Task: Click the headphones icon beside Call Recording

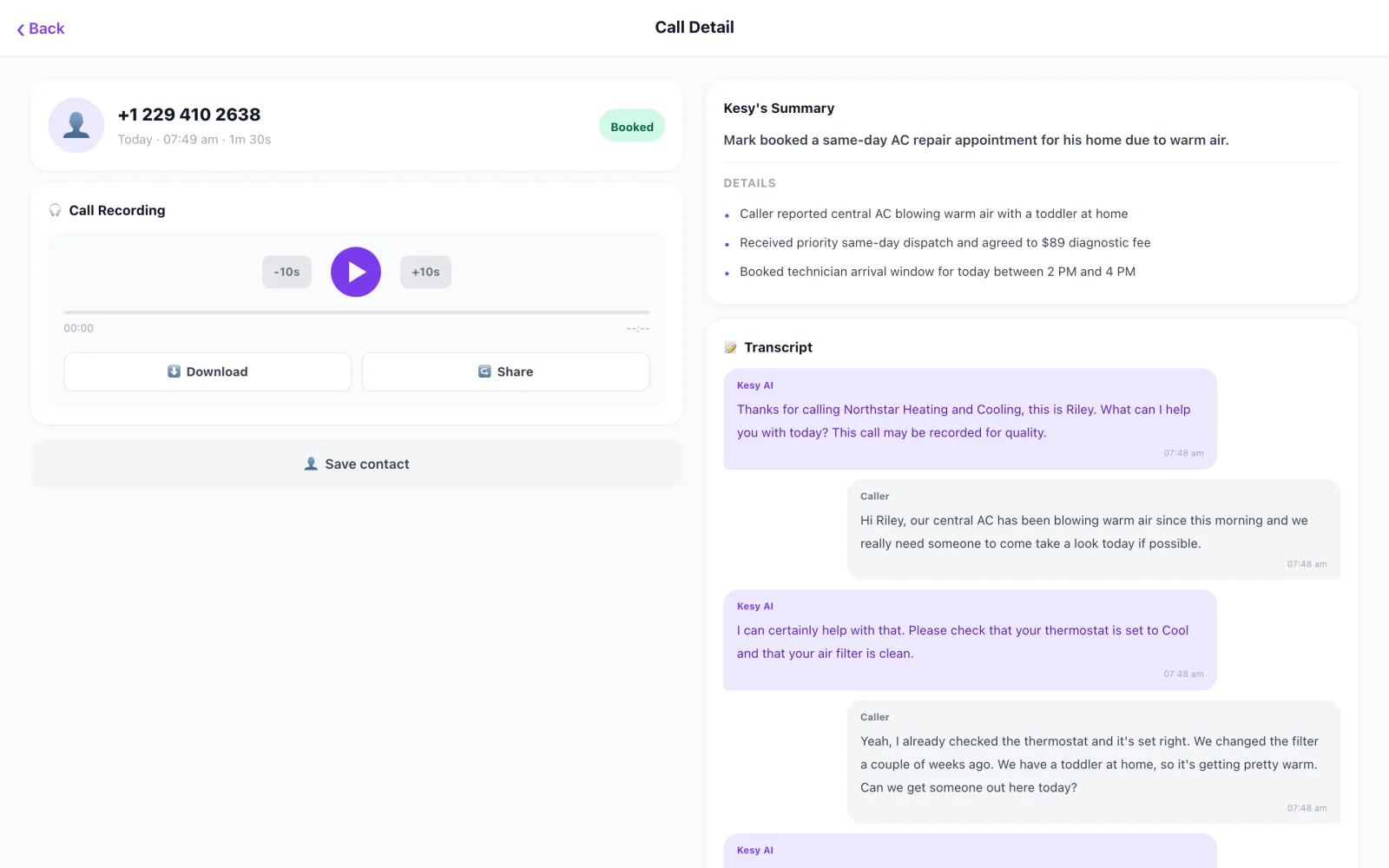Action: [55, 210]
